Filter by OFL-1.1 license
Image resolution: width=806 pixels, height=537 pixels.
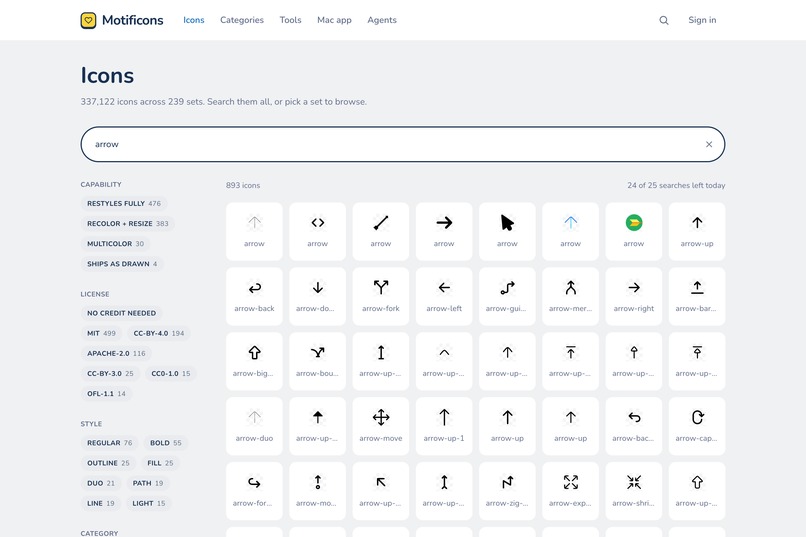[106, 394]
